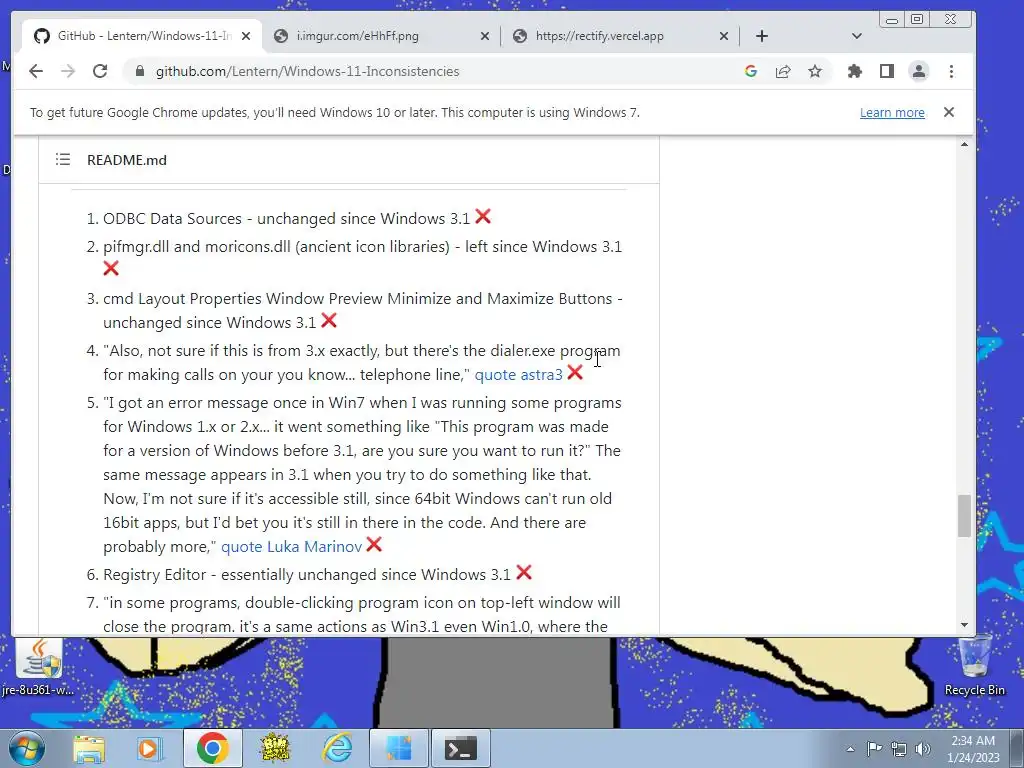Open a new tab with the plus button
The width and height of the screenshot is (1024, 768).
pos(762,36)
